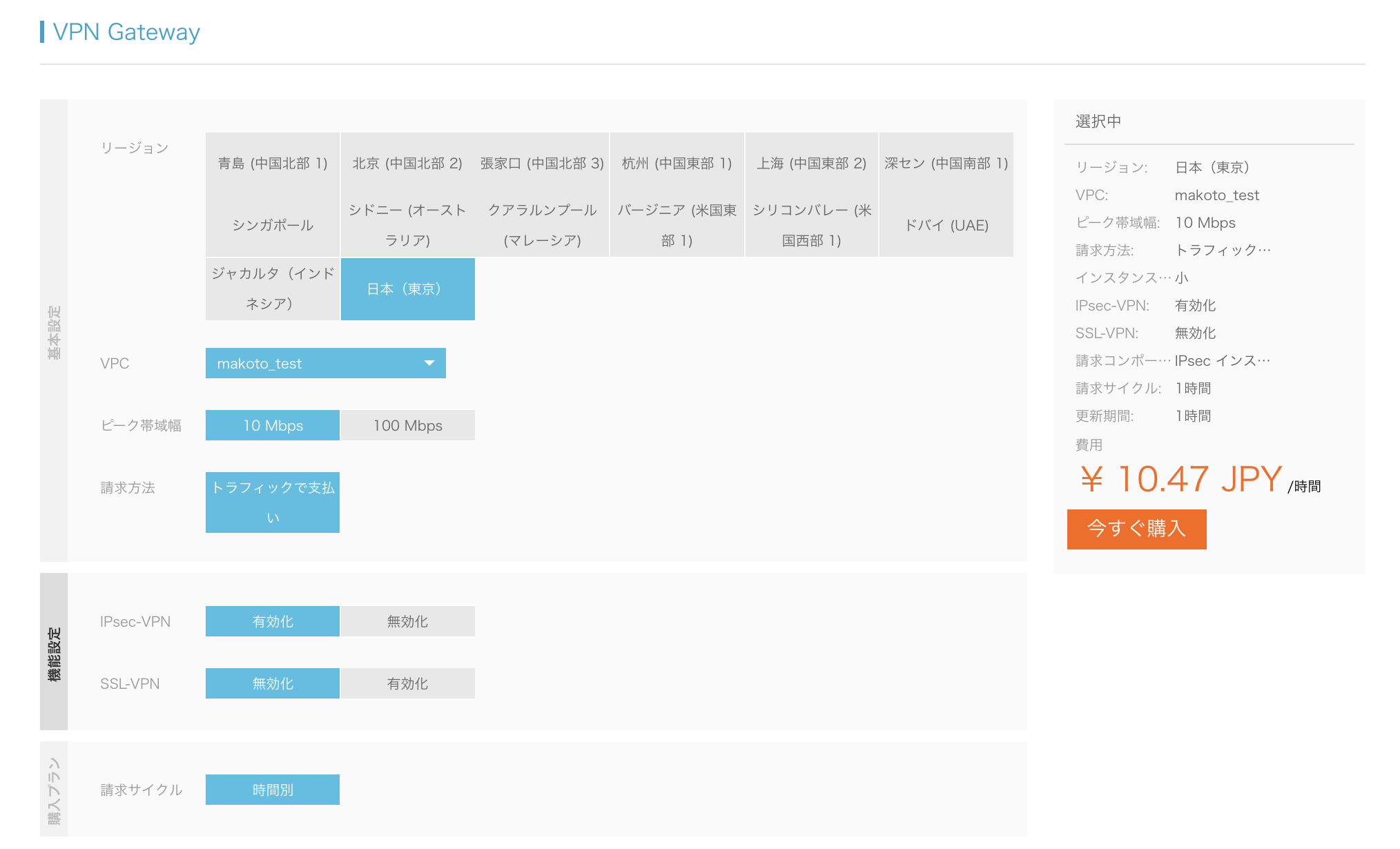Click the 今すぐ購入 buy now button

coord(1136,529)
